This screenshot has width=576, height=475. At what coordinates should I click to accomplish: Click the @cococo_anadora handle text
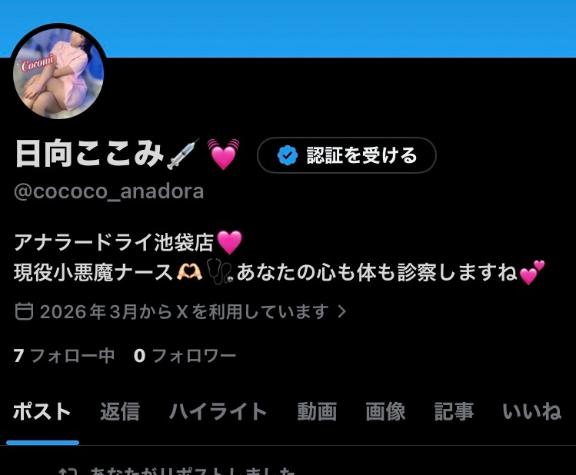coord(109,191)
